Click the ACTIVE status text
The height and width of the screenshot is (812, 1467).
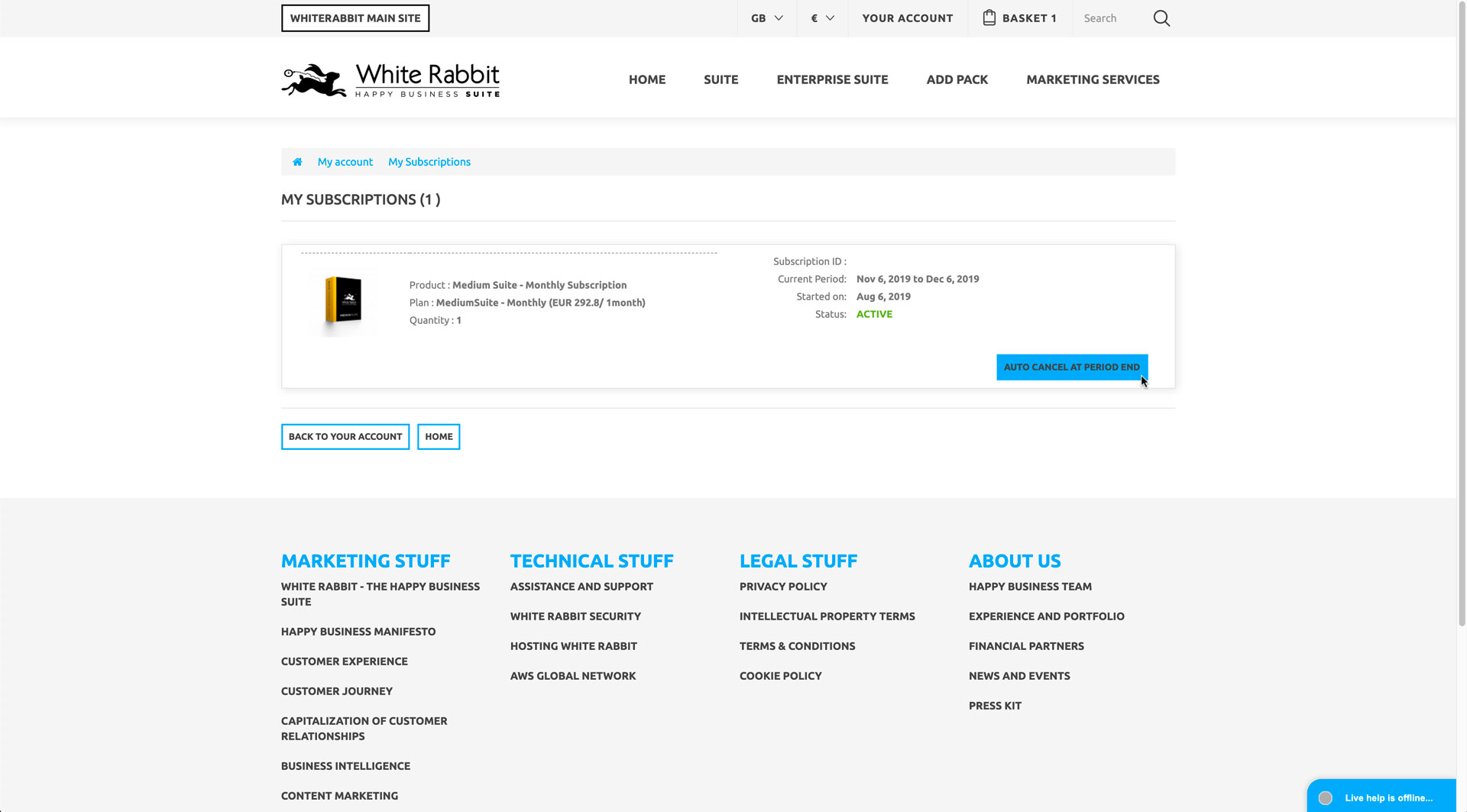tap(874, 314)
